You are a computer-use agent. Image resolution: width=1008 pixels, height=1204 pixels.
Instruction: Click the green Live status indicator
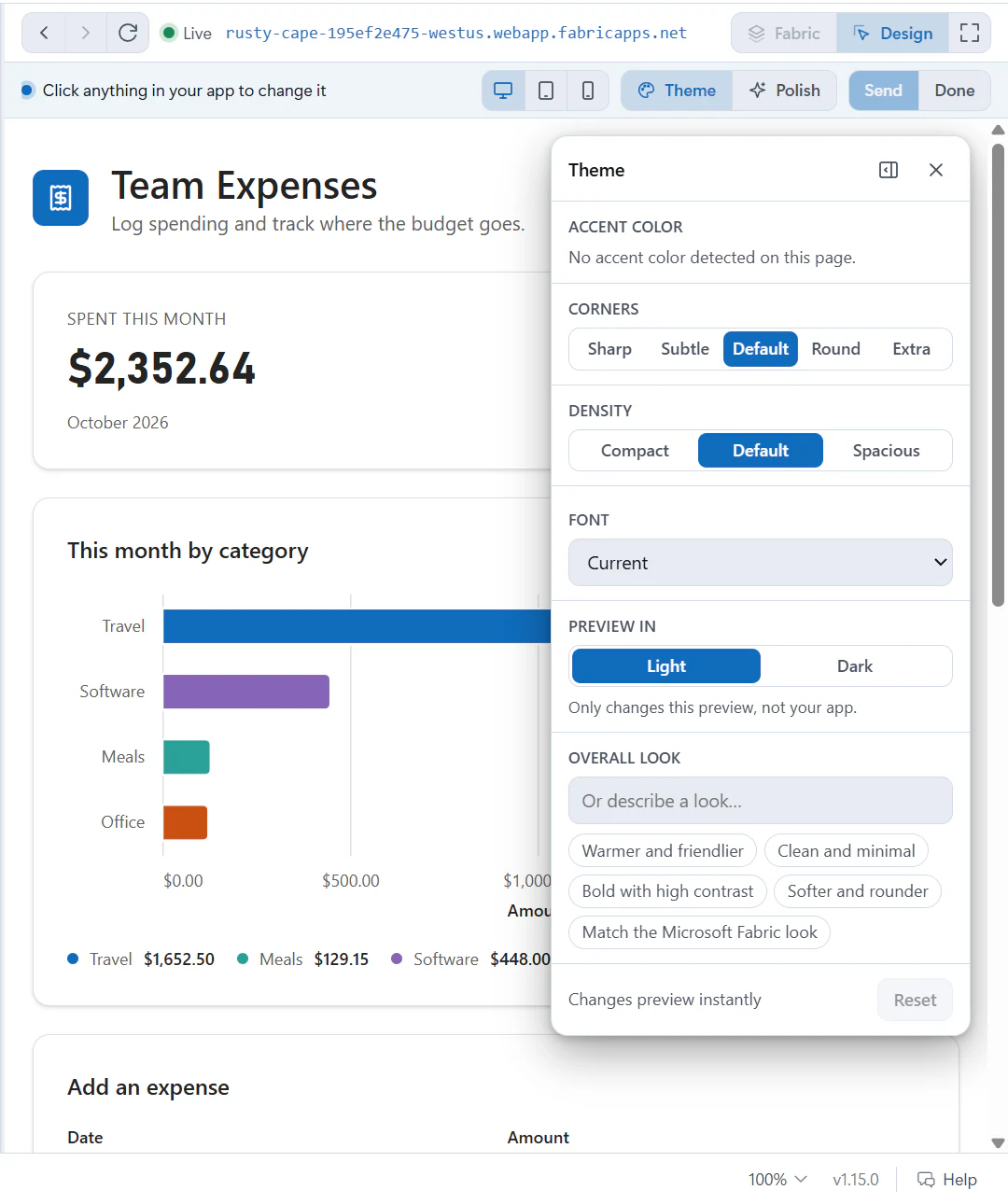click(169, 33)
